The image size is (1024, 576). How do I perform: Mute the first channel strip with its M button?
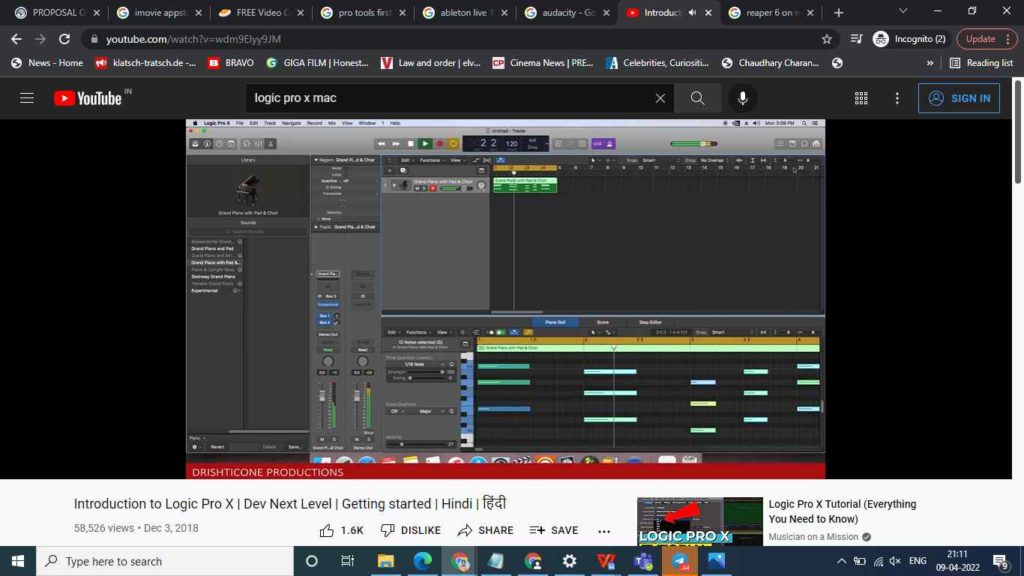(x=322, y=439)
